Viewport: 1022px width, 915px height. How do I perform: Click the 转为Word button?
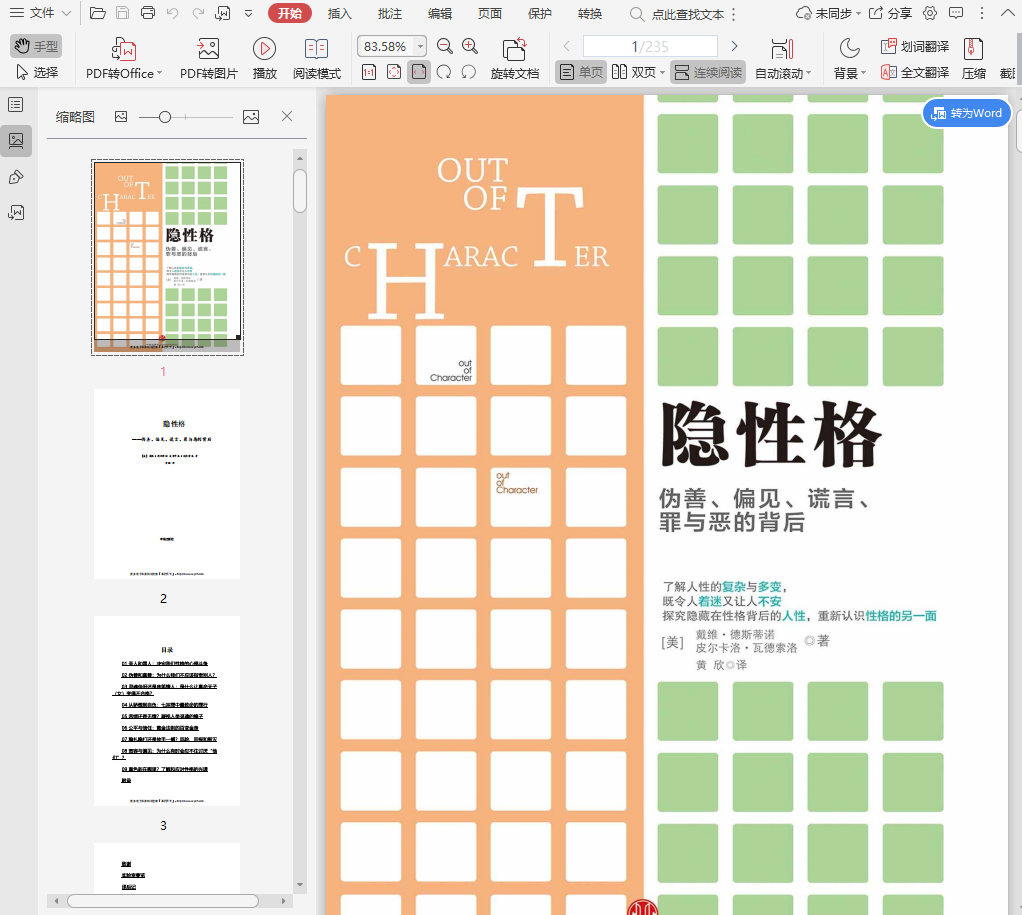pos(967,113)
